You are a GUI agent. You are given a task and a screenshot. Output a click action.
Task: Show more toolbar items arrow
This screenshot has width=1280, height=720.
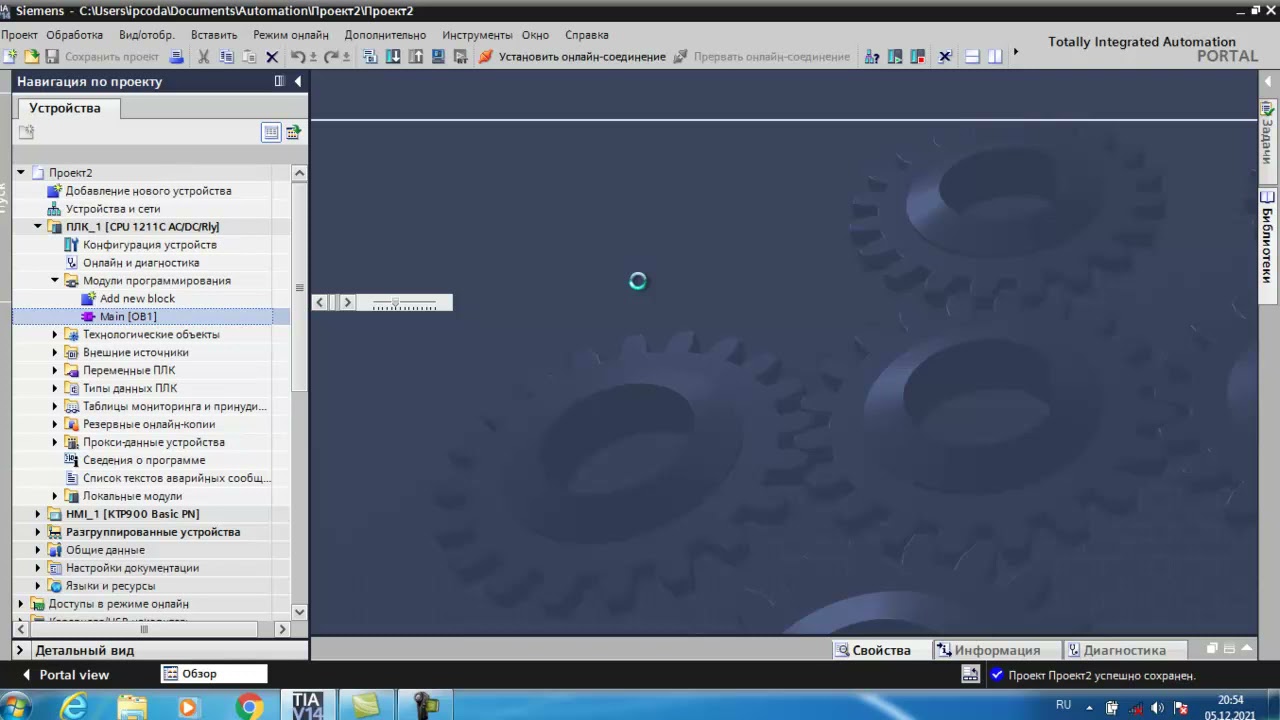[x=1015, y=52]
